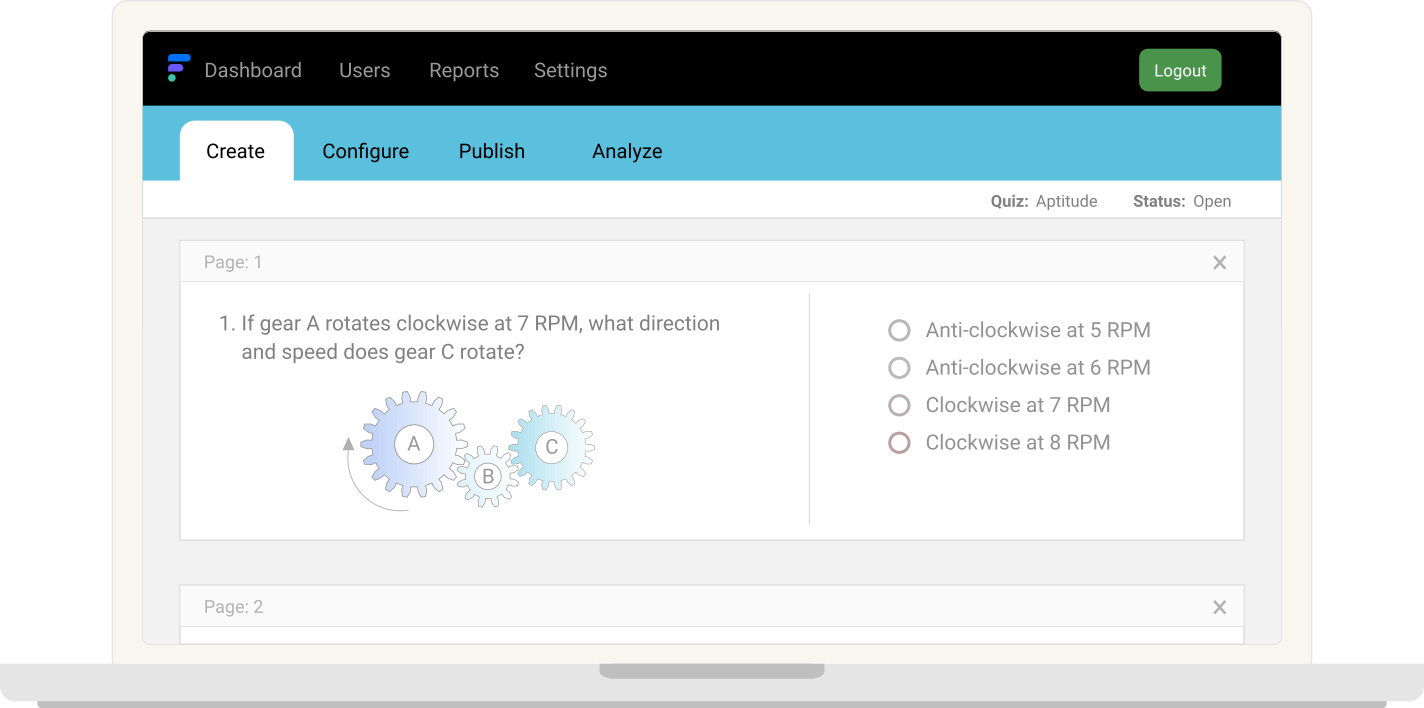Click gear B in the question diagram

pos(487,477)
